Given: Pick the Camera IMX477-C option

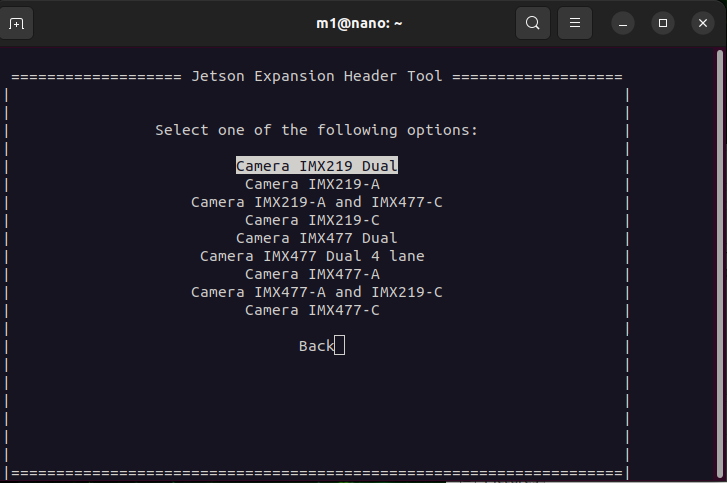Looking at the screenshot, I should [312, 310].
